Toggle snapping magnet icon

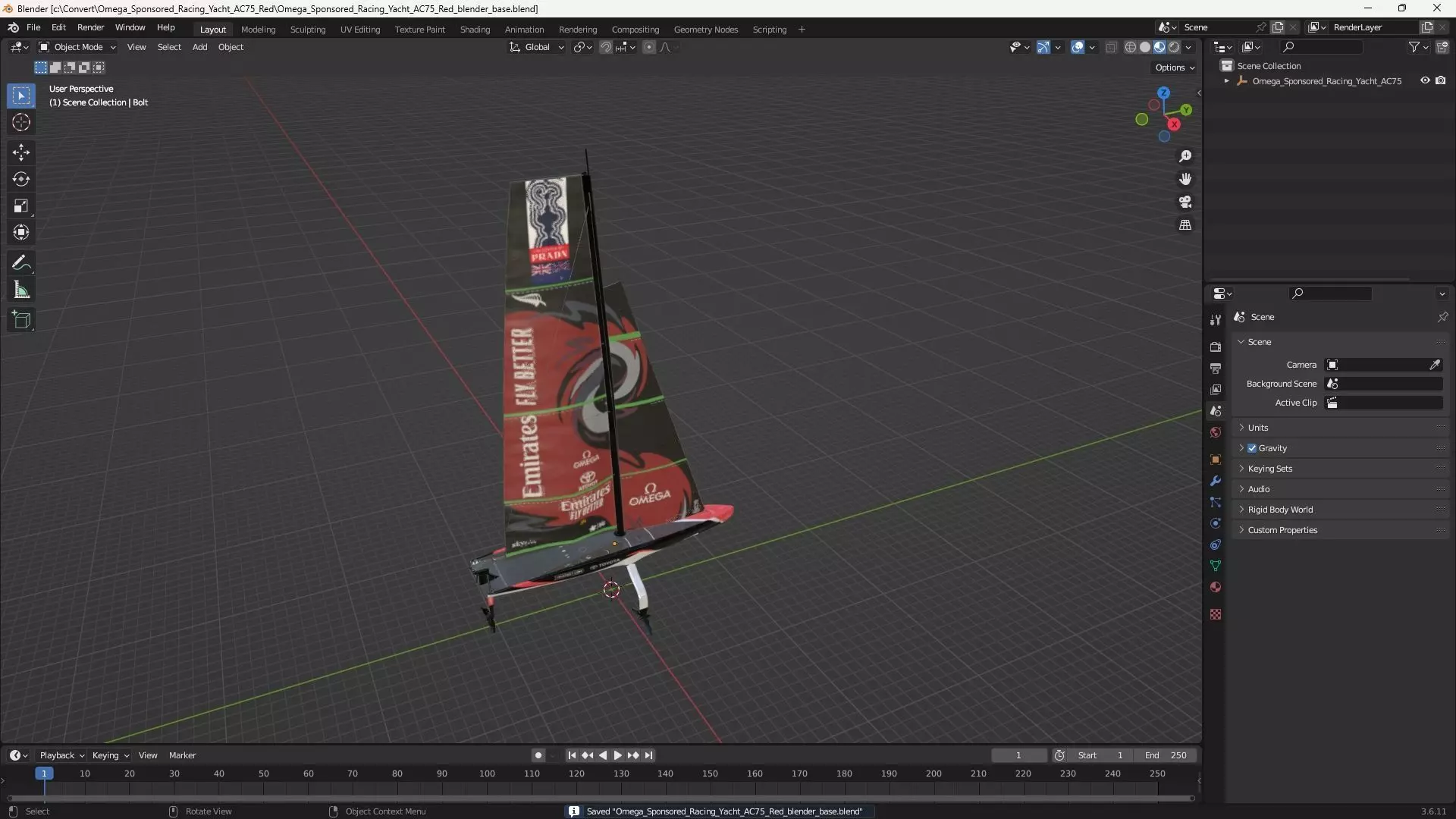[606, 47]
